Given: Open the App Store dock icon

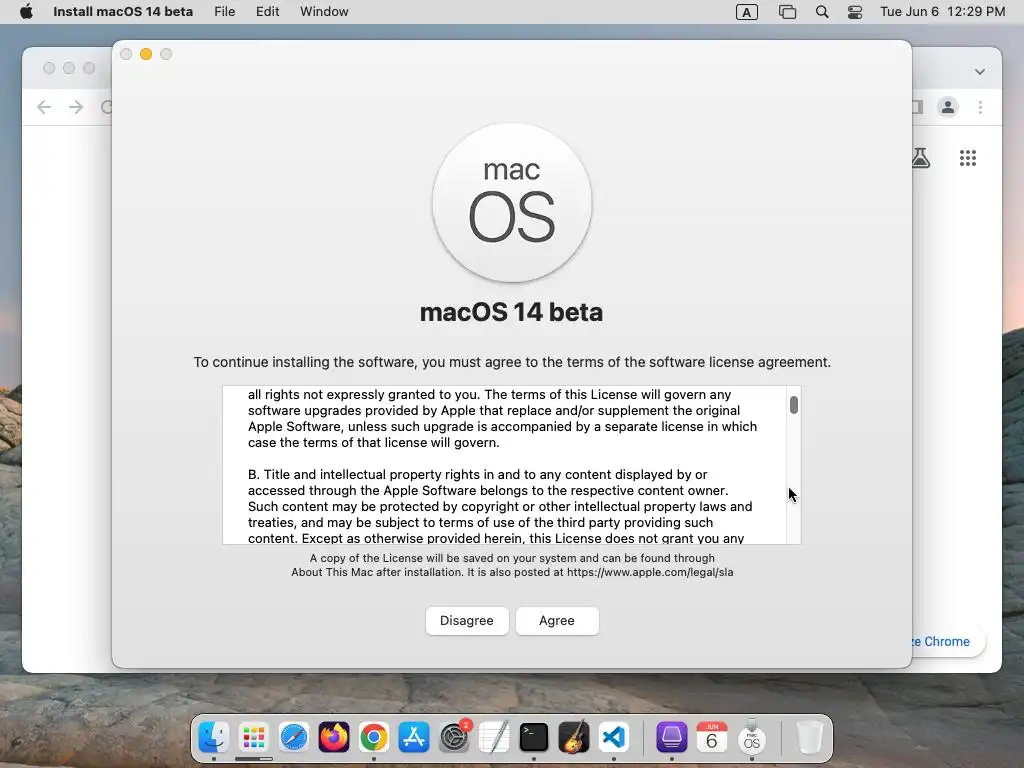Looking at the screenshot, I should (x=414, y=738).
